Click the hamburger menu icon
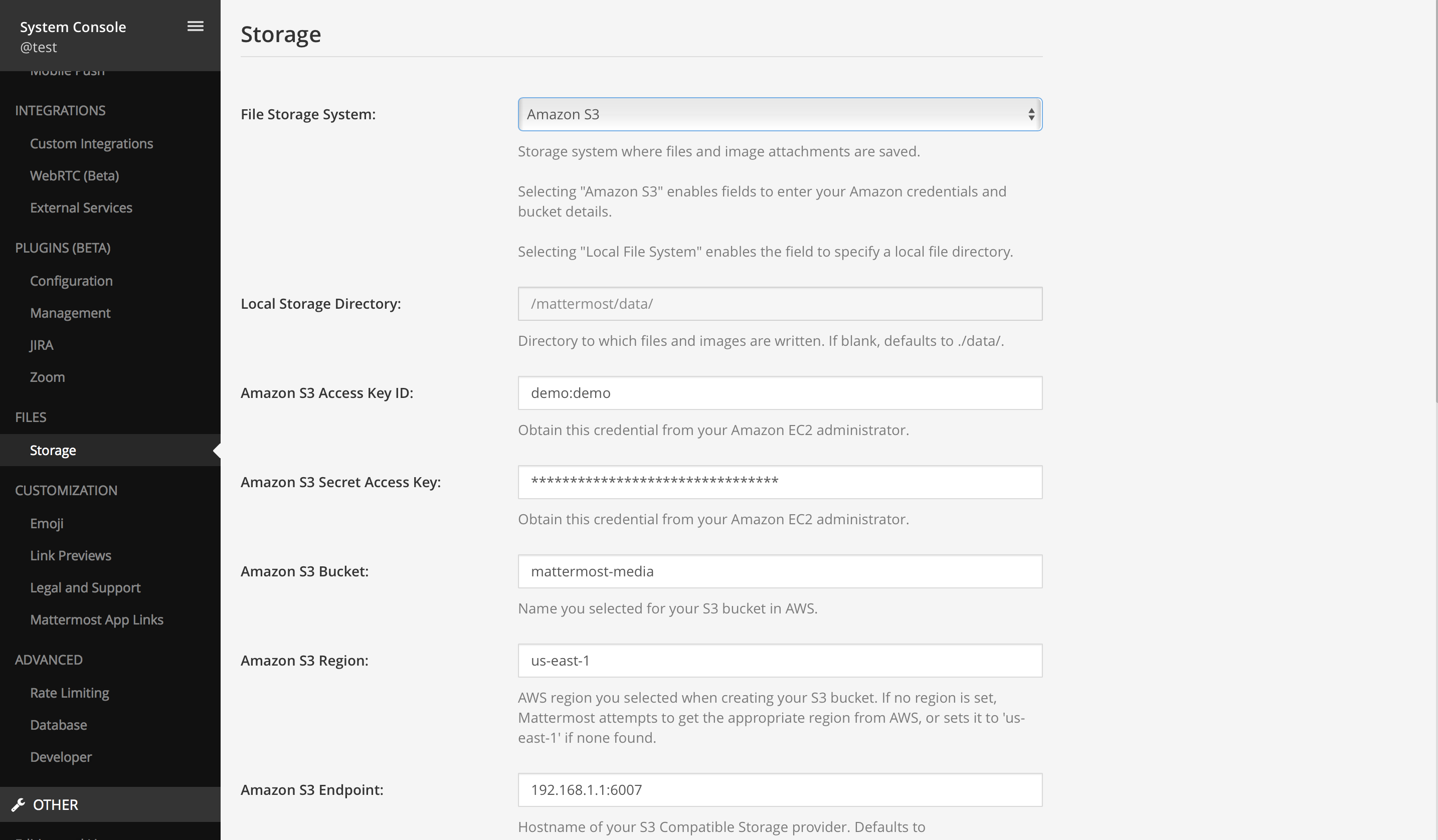 (x=196, y=26)
